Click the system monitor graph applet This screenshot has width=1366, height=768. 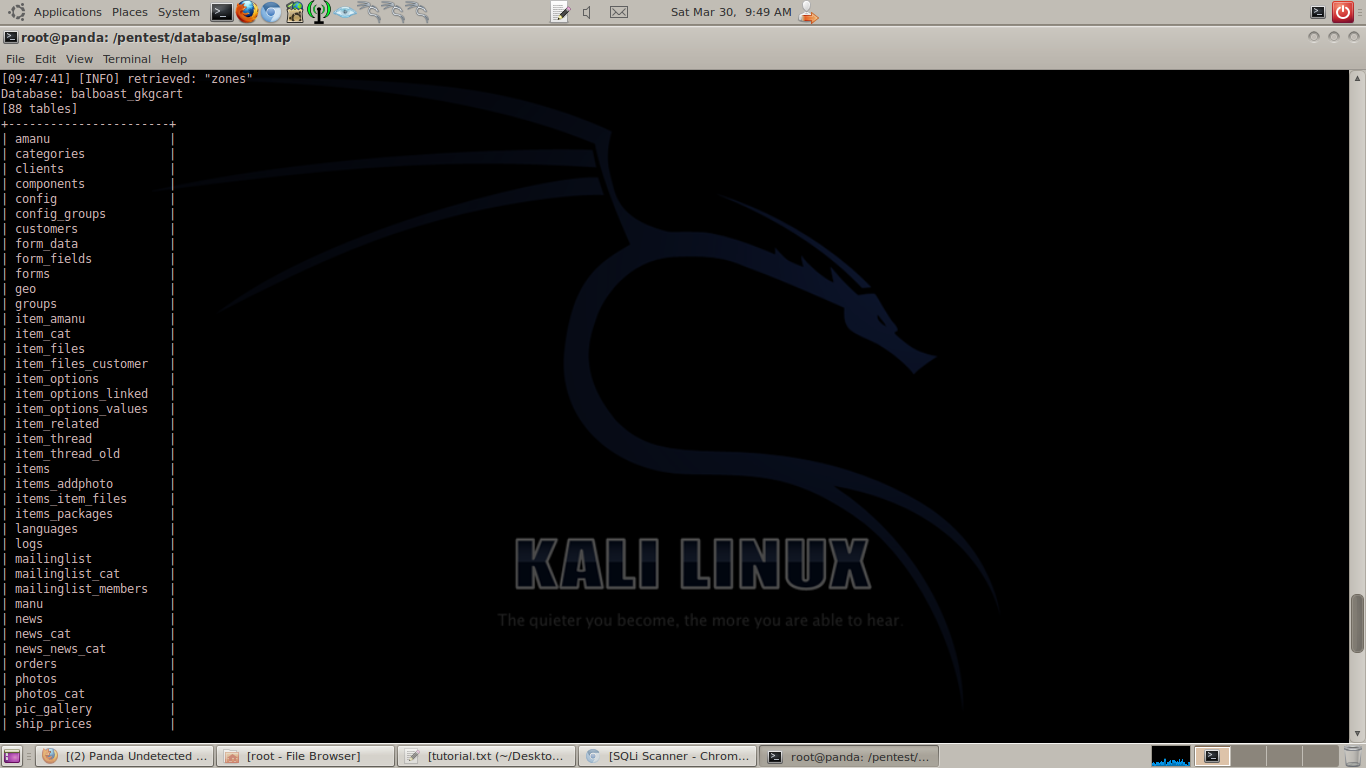(1171, 756)
